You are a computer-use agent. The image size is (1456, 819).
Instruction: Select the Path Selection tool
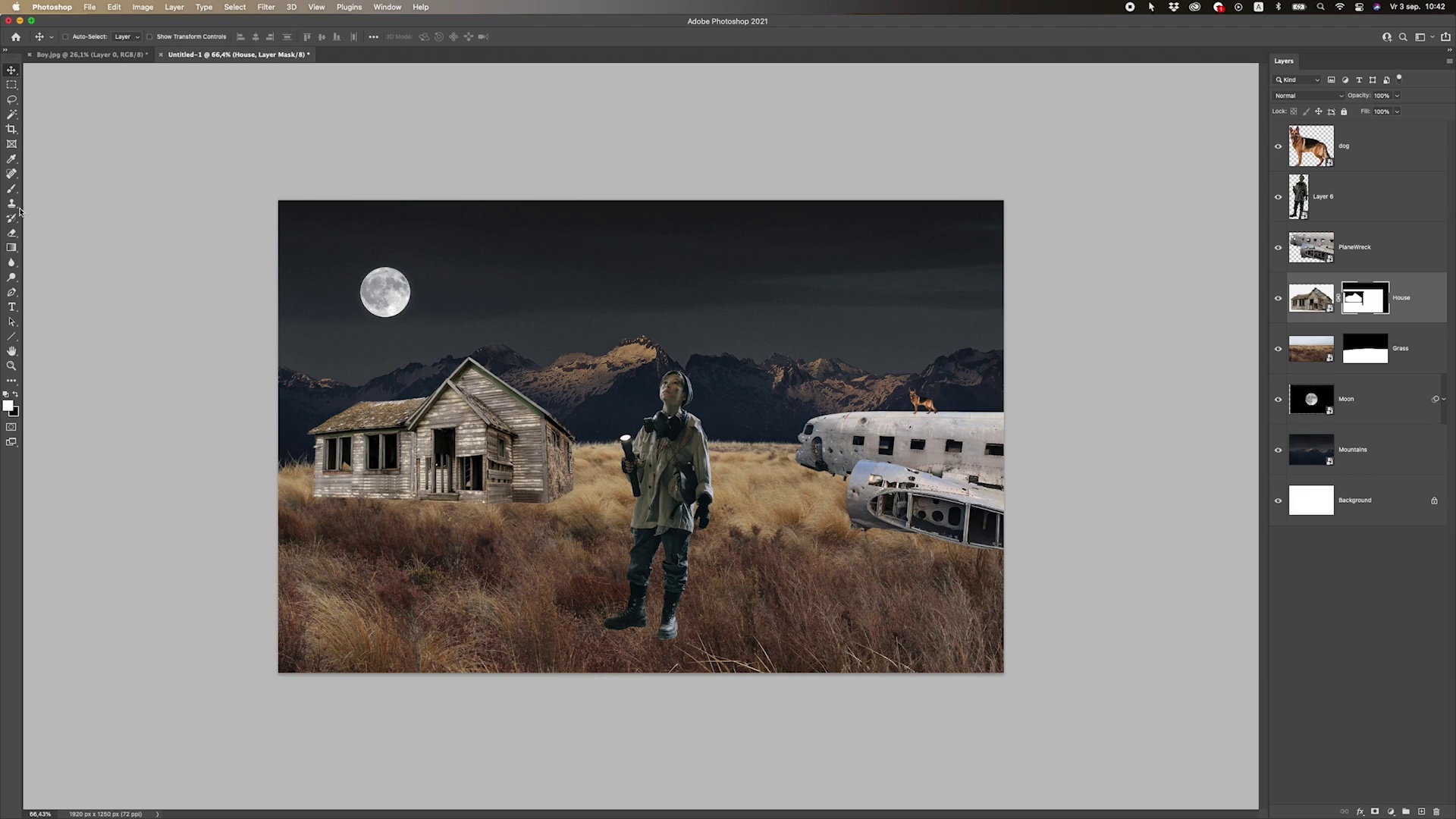[11, 322]
